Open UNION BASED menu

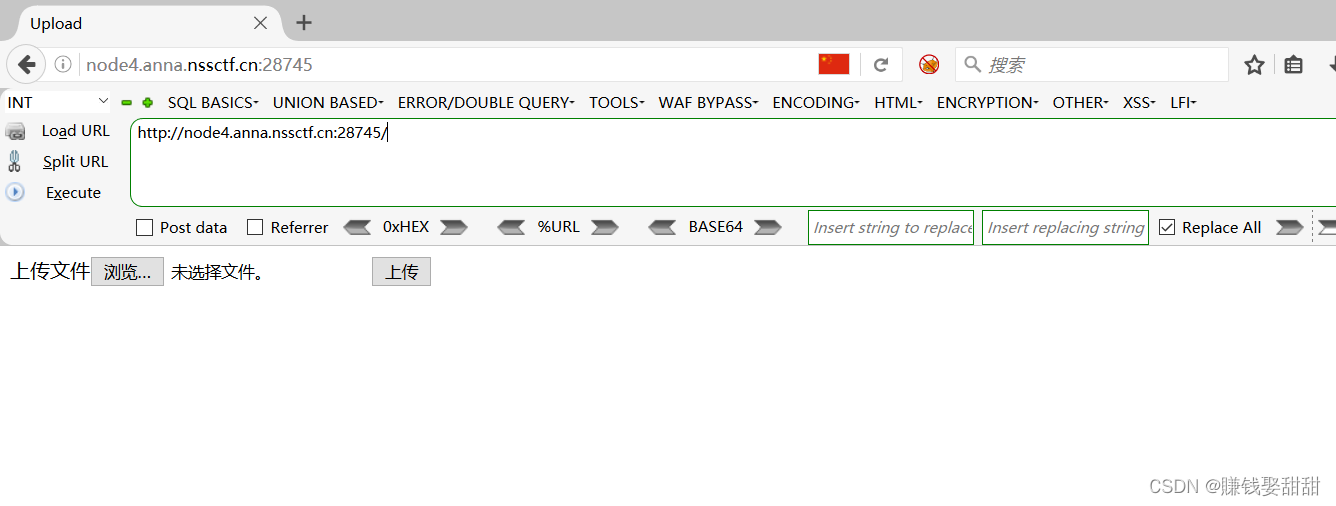[x=328, y=102]
